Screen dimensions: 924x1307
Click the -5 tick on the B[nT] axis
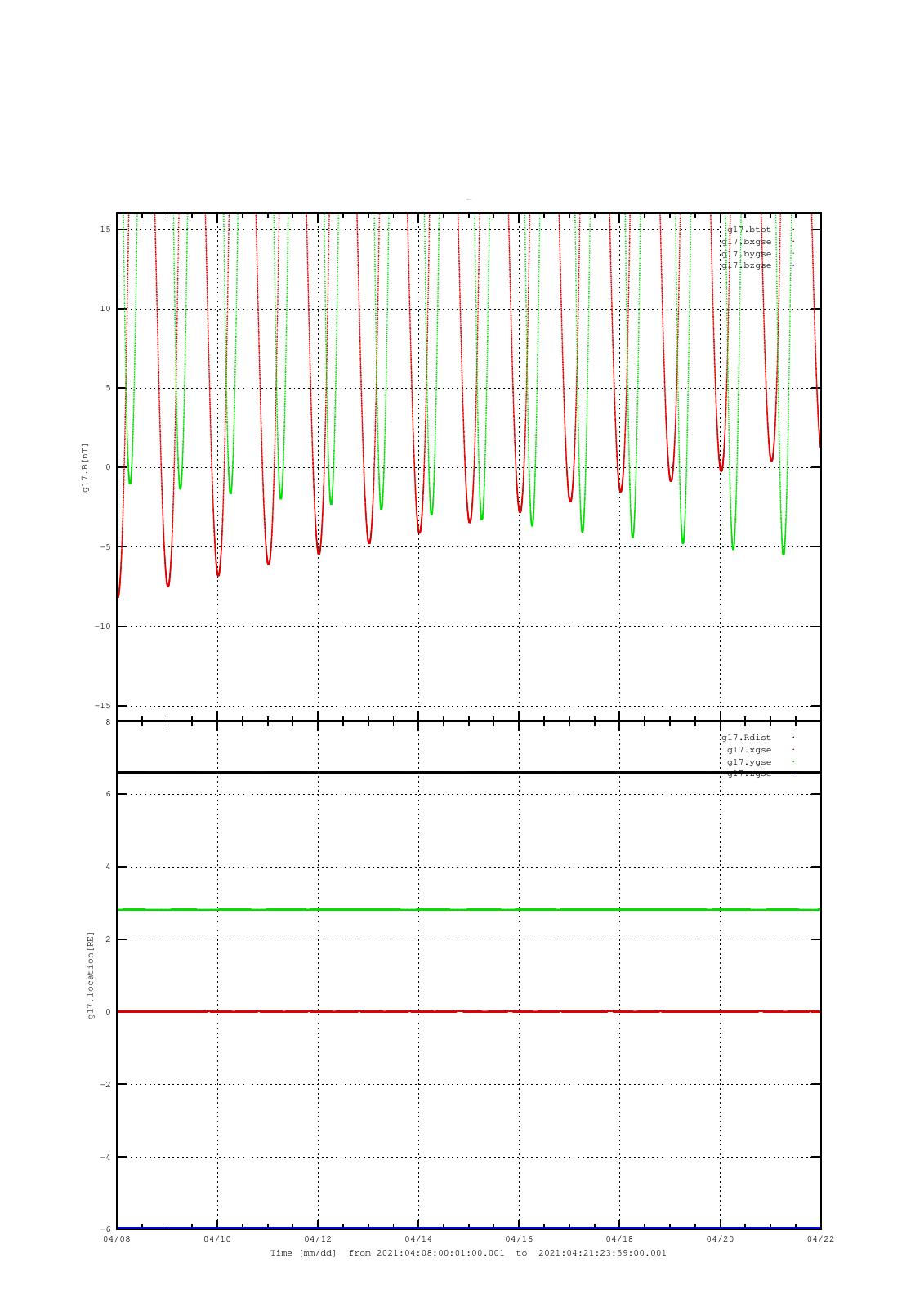tap(105, 547)
